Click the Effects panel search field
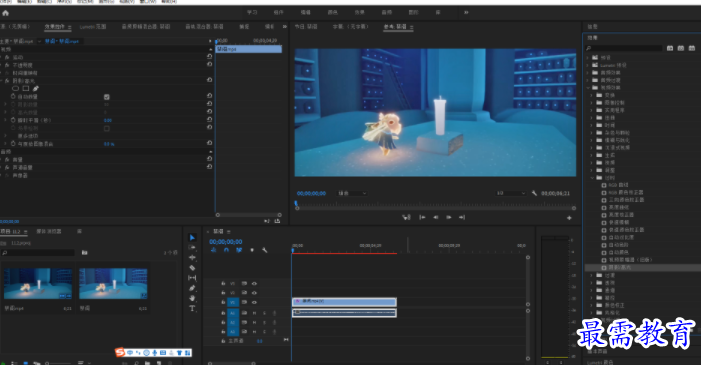The width and height of the screenshot is (701, 365). point(624,48)
